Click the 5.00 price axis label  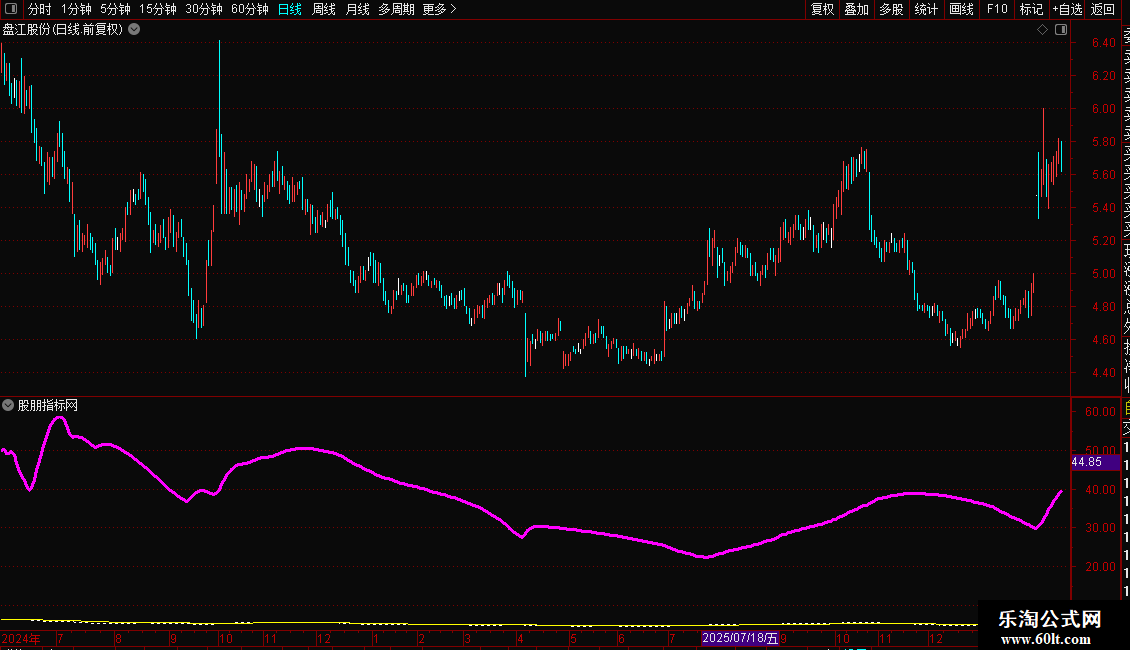(1103, 274)
